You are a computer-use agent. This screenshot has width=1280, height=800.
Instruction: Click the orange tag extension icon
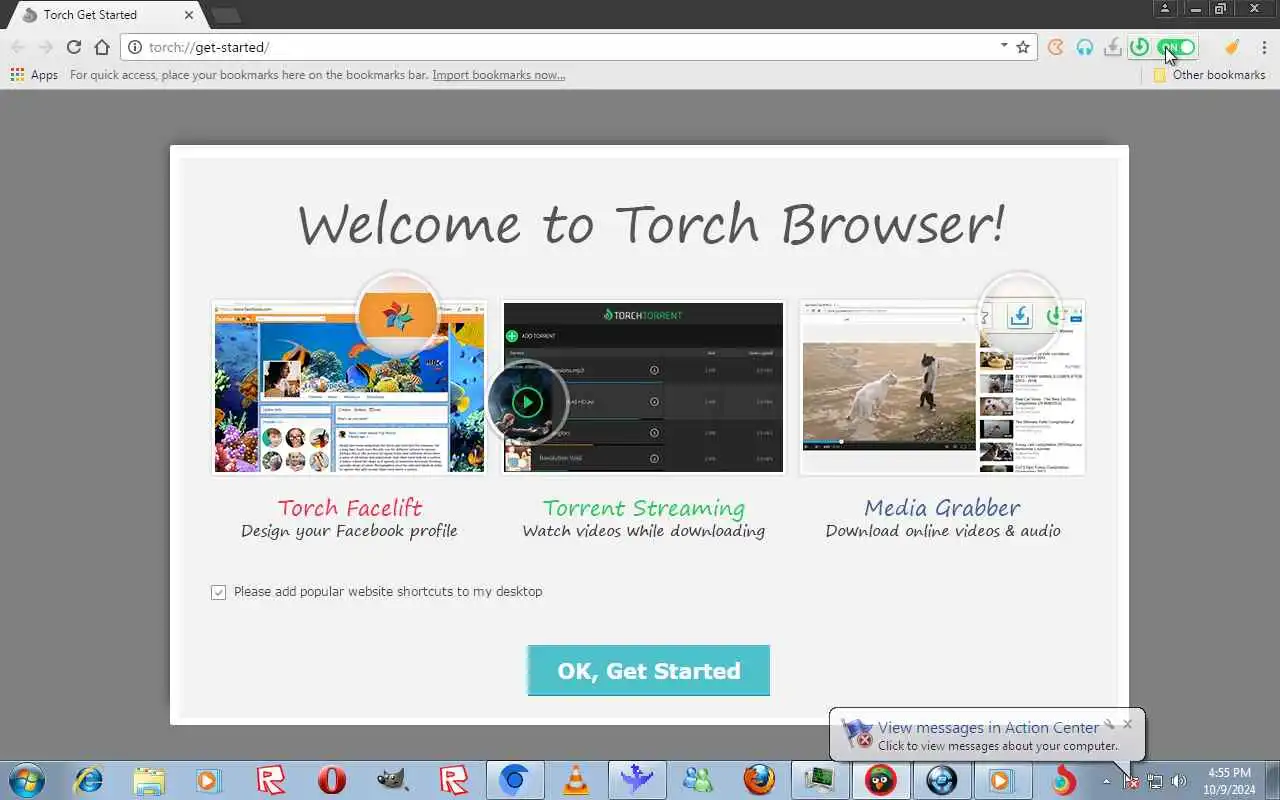pyautogui.click(x=1232, y=47)
